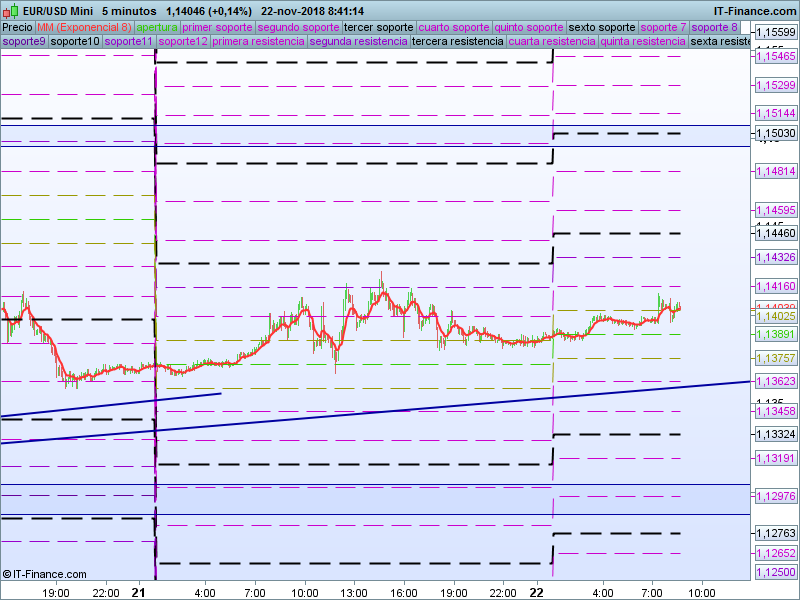Click the quinta resistencia label
800x600 pixels.
[x=643, y=42]
